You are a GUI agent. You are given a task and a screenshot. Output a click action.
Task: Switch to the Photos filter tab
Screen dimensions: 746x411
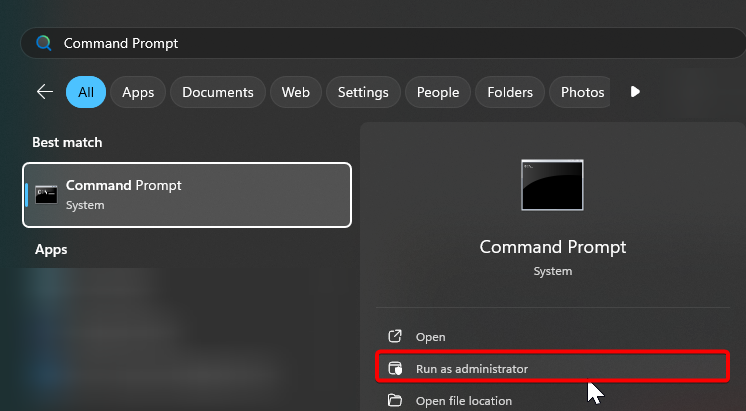point(580,92)
